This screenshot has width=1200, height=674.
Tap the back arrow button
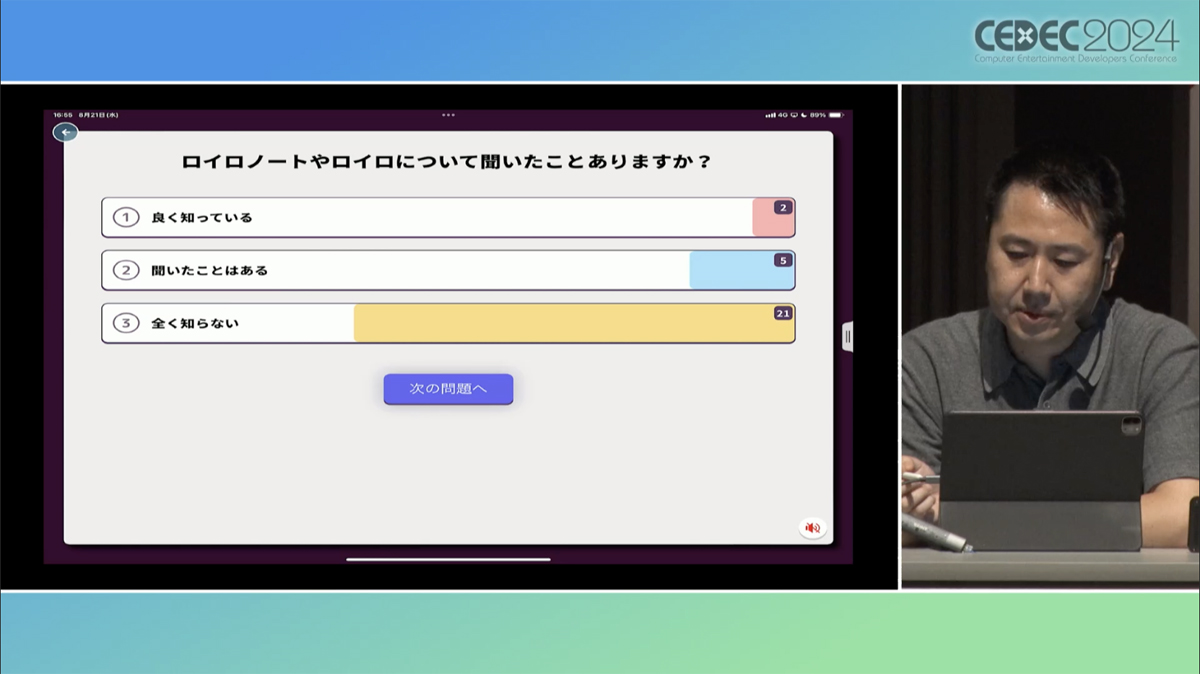65,132
